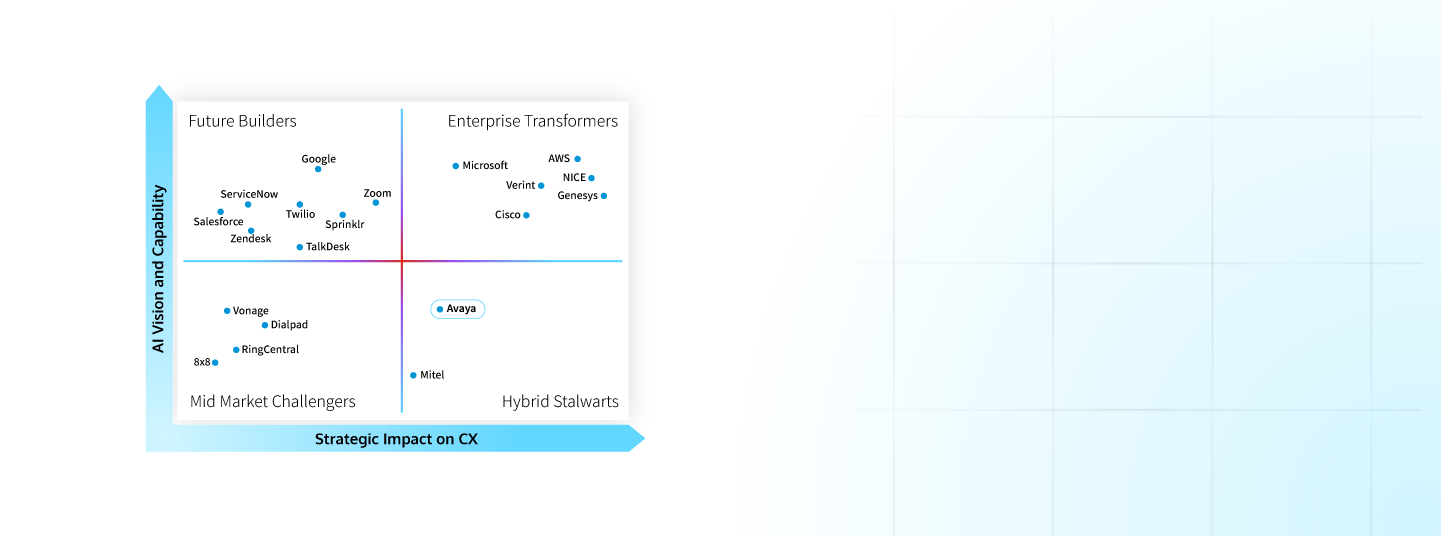
Task: Select the Google data point label
Action: pos(319,159)
